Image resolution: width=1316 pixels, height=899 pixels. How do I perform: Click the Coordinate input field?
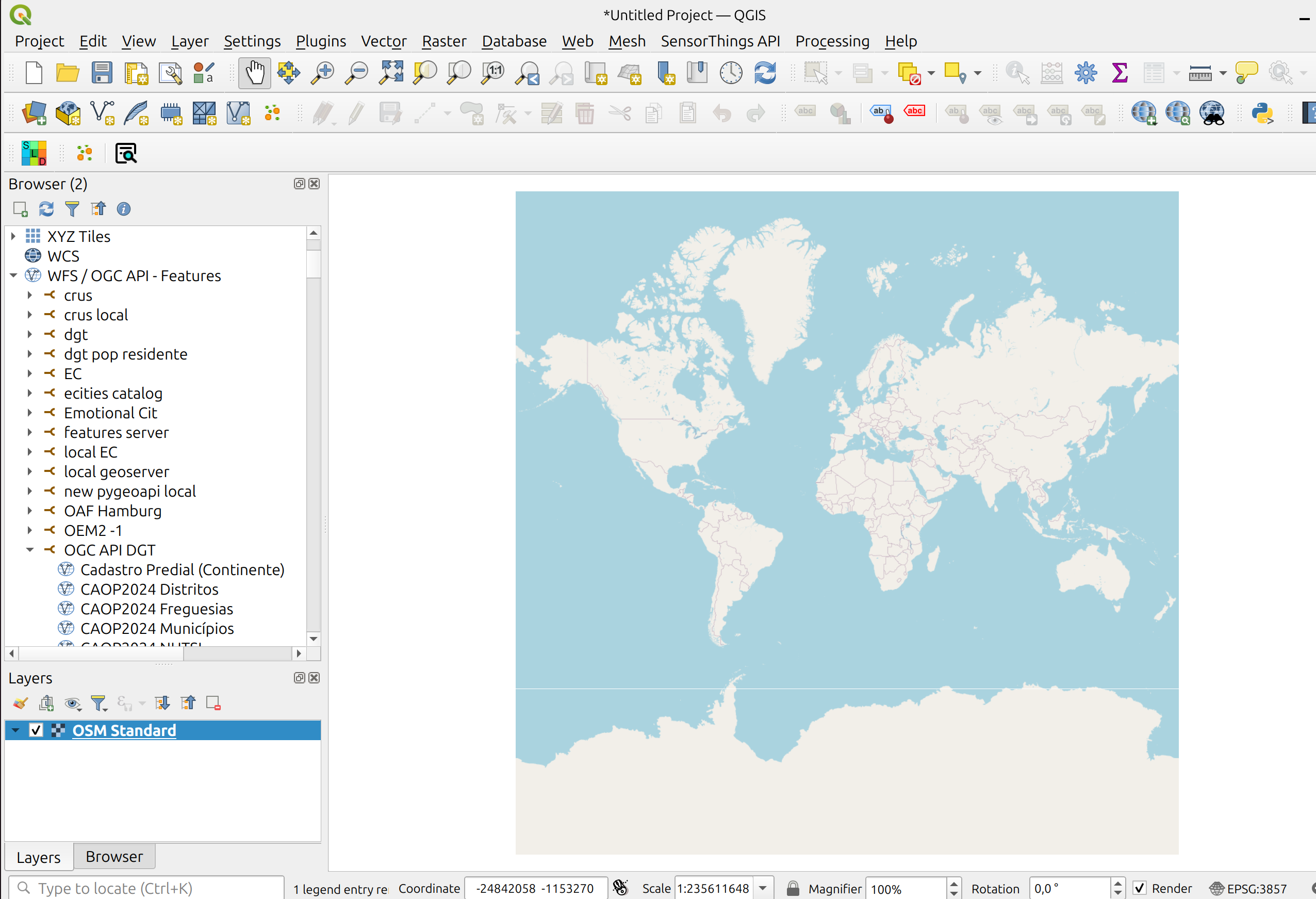(536, 888)
